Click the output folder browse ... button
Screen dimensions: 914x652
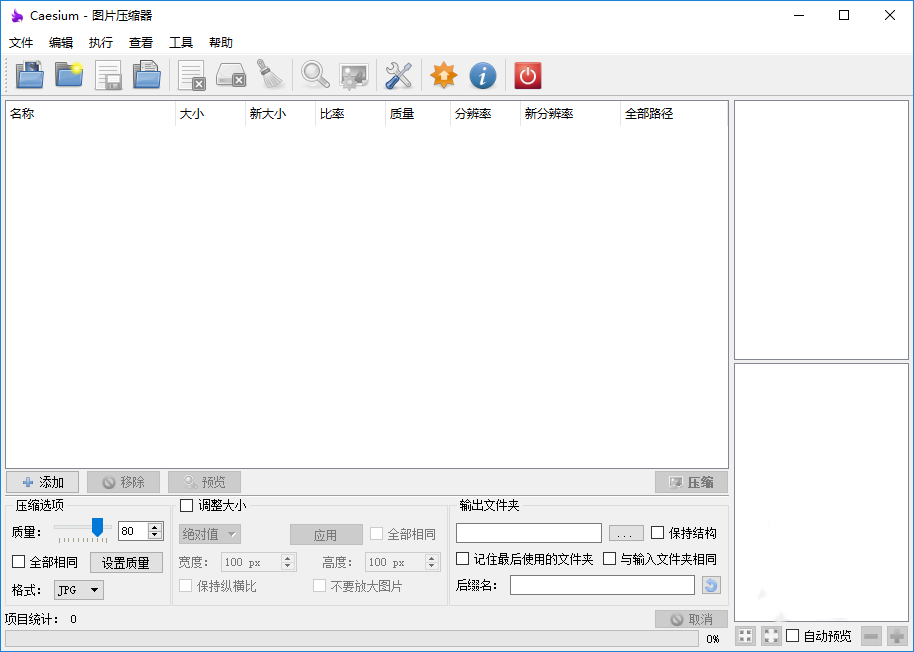pos(626,533)
